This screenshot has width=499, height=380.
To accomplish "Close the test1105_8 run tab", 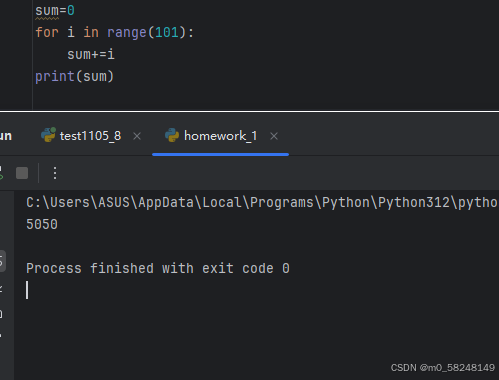I will [137, 136].
